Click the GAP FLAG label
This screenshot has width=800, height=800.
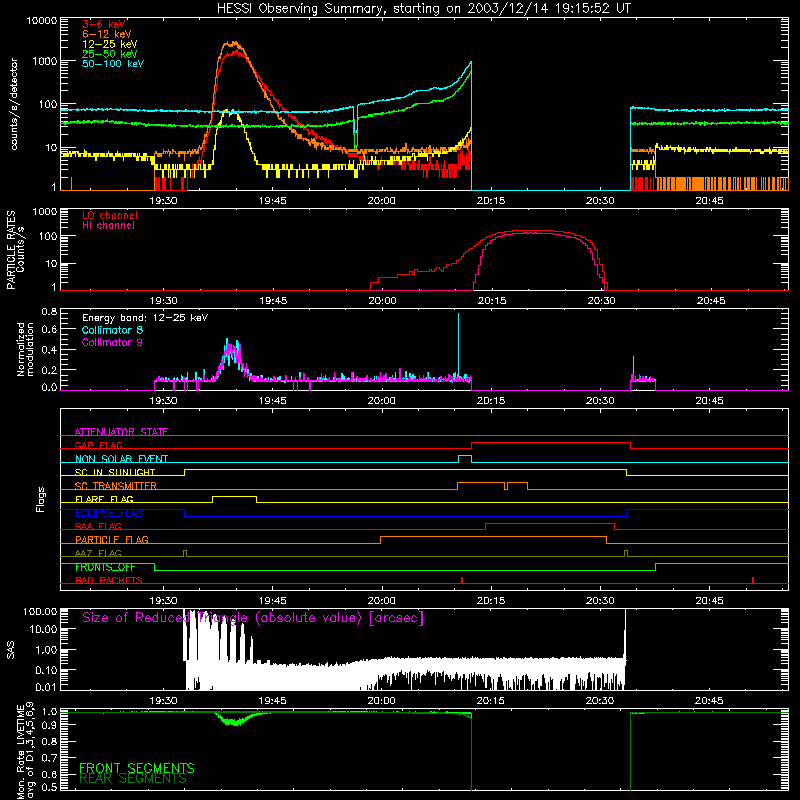tap(98, 445)
